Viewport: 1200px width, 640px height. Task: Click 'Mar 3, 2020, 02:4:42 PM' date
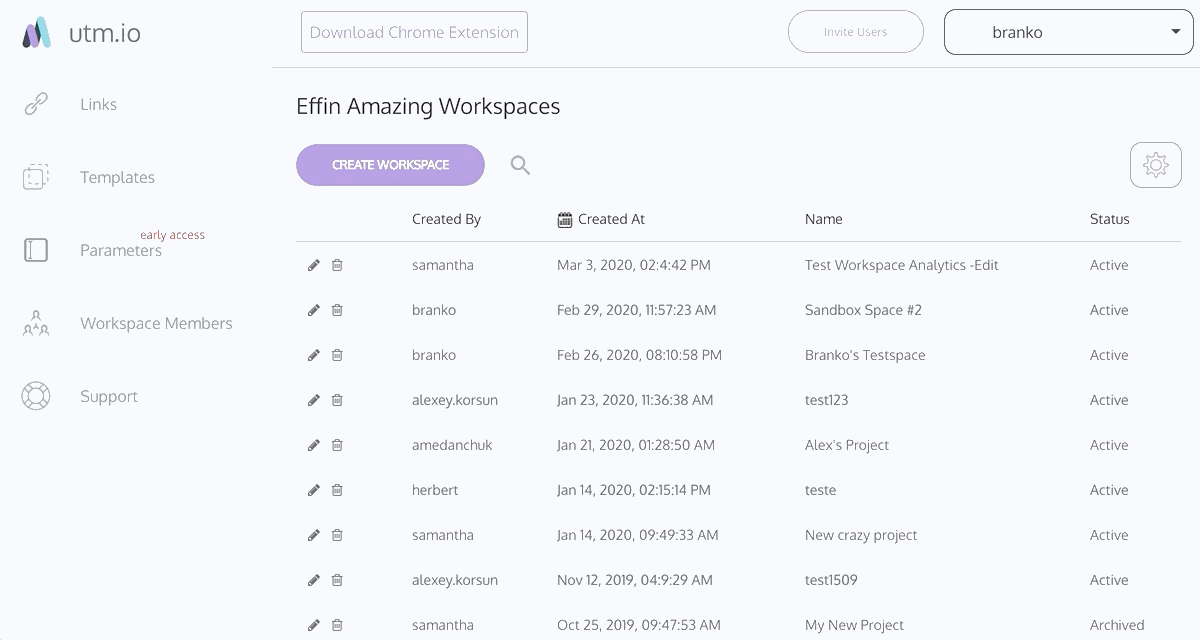click(634, 265)
